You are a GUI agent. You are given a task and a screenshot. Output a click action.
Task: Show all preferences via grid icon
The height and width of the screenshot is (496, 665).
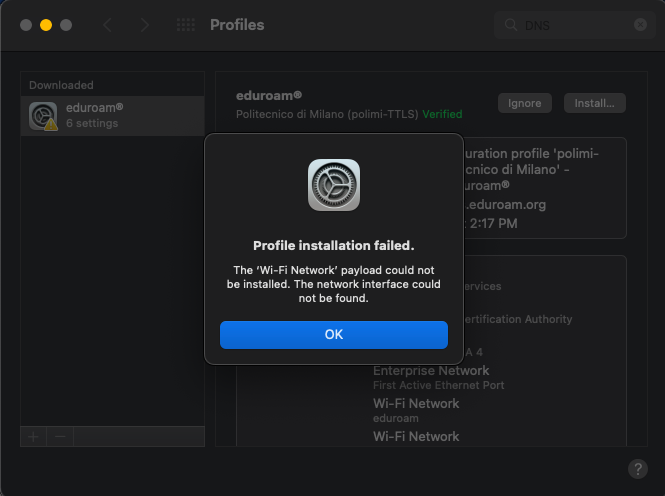coord(186,25)
